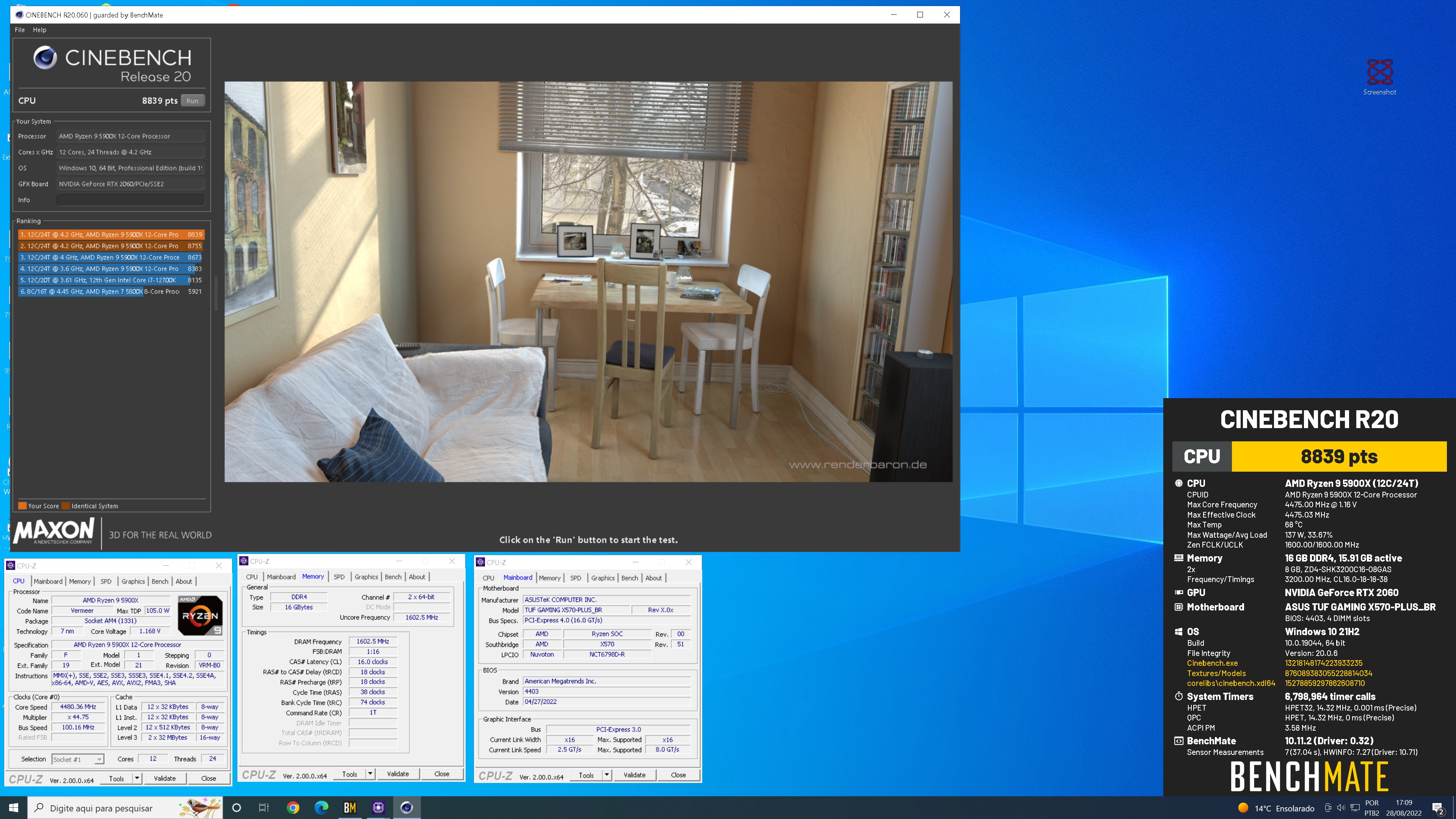Launch Microsoft Edge from taskbar
The width and height of the screenshot is (1456, 819).
point(321,808)
